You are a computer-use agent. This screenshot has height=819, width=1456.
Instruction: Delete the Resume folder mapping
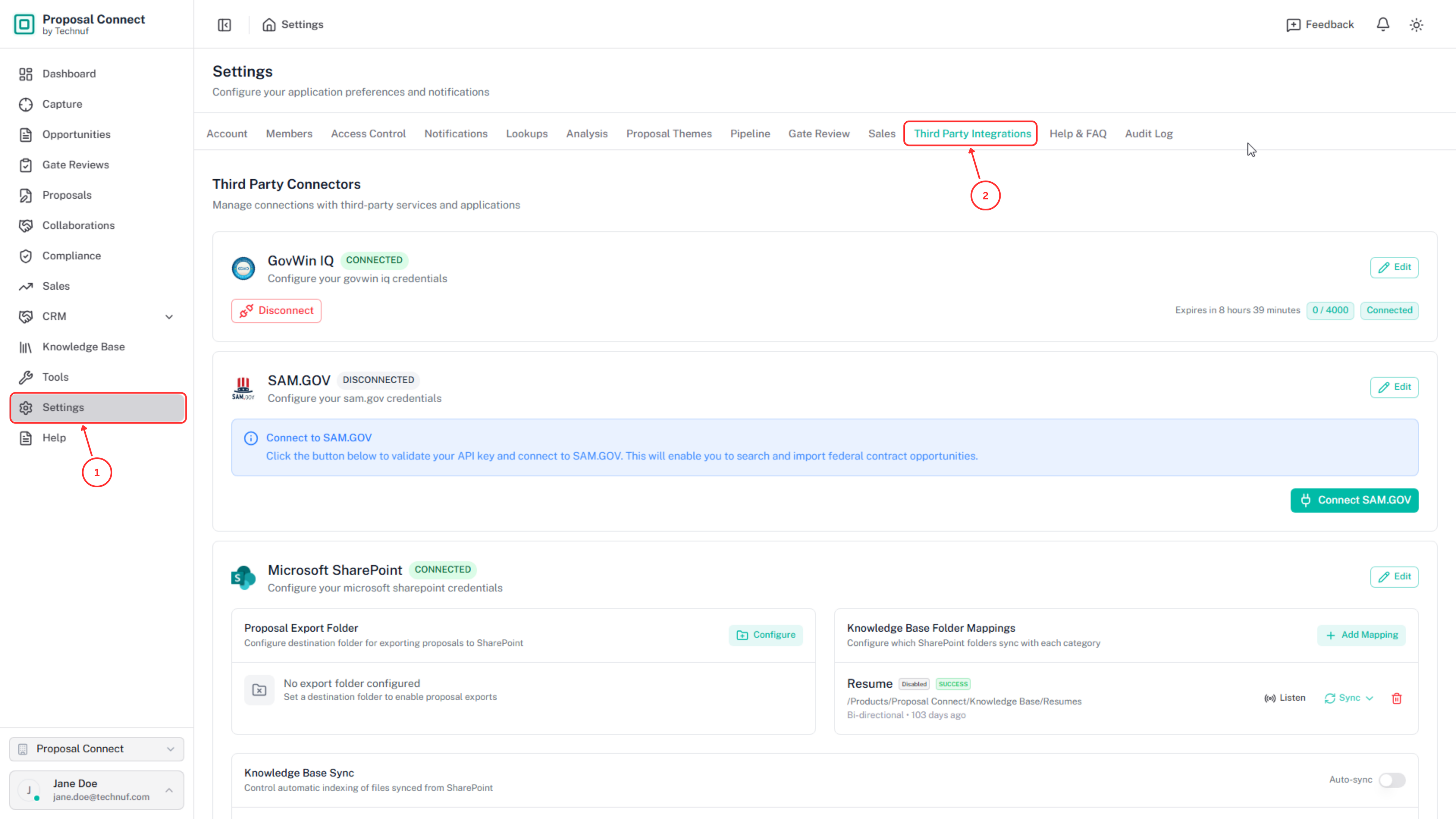[1396, 698]
